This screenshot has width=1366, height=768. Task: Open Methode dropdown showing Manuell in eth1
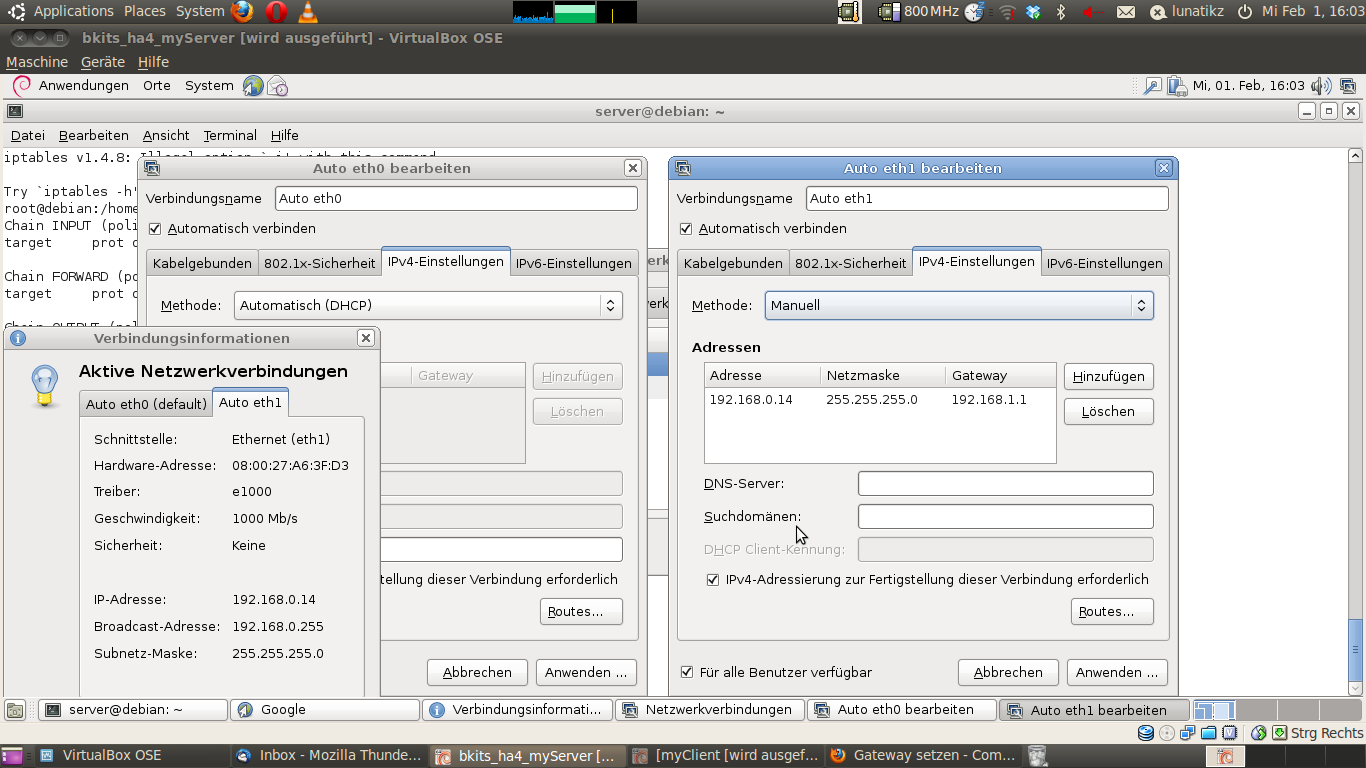tap(959, 305)
